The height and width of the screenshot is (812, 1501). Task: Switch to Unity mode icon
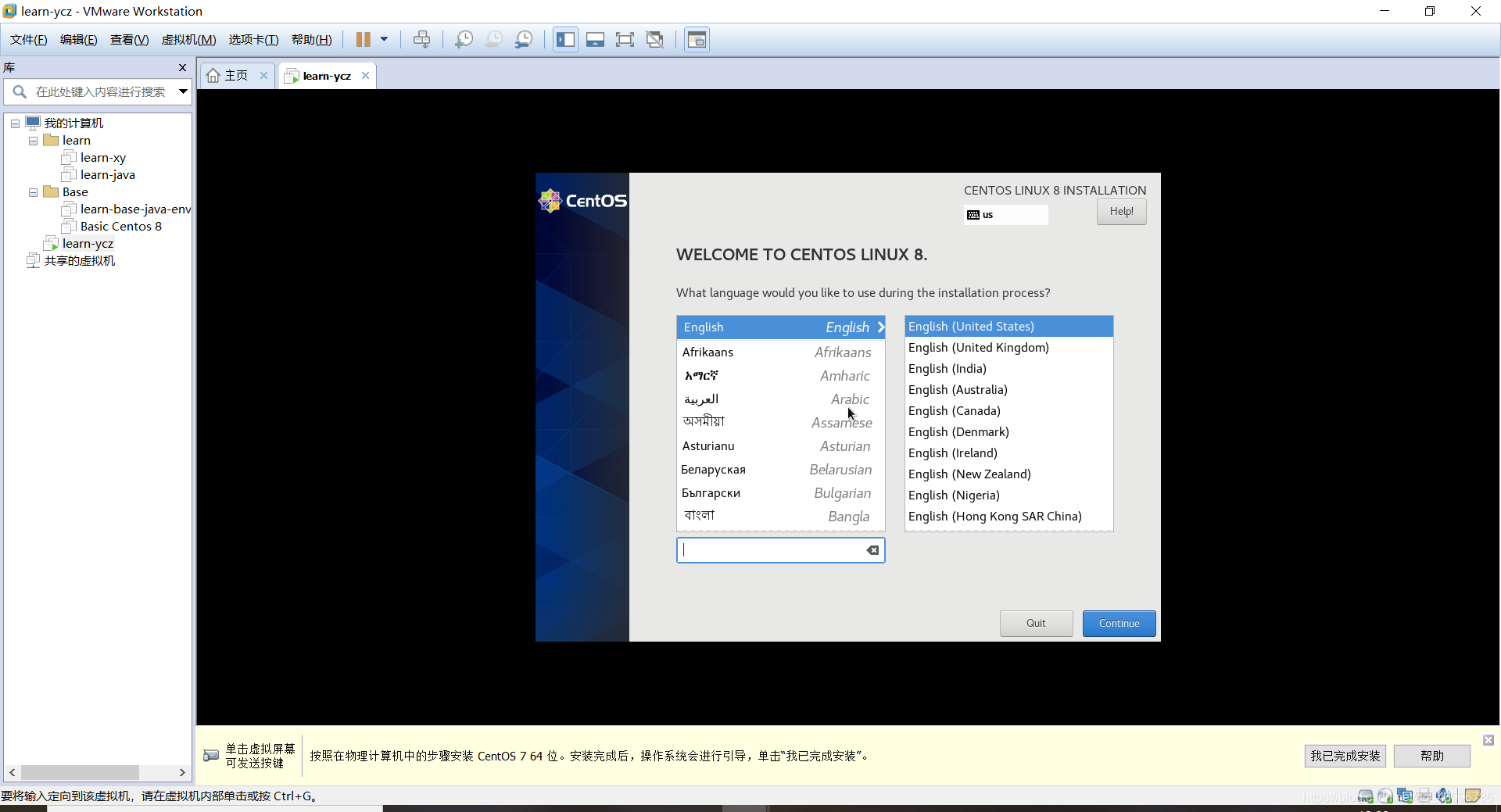[655, 40]
